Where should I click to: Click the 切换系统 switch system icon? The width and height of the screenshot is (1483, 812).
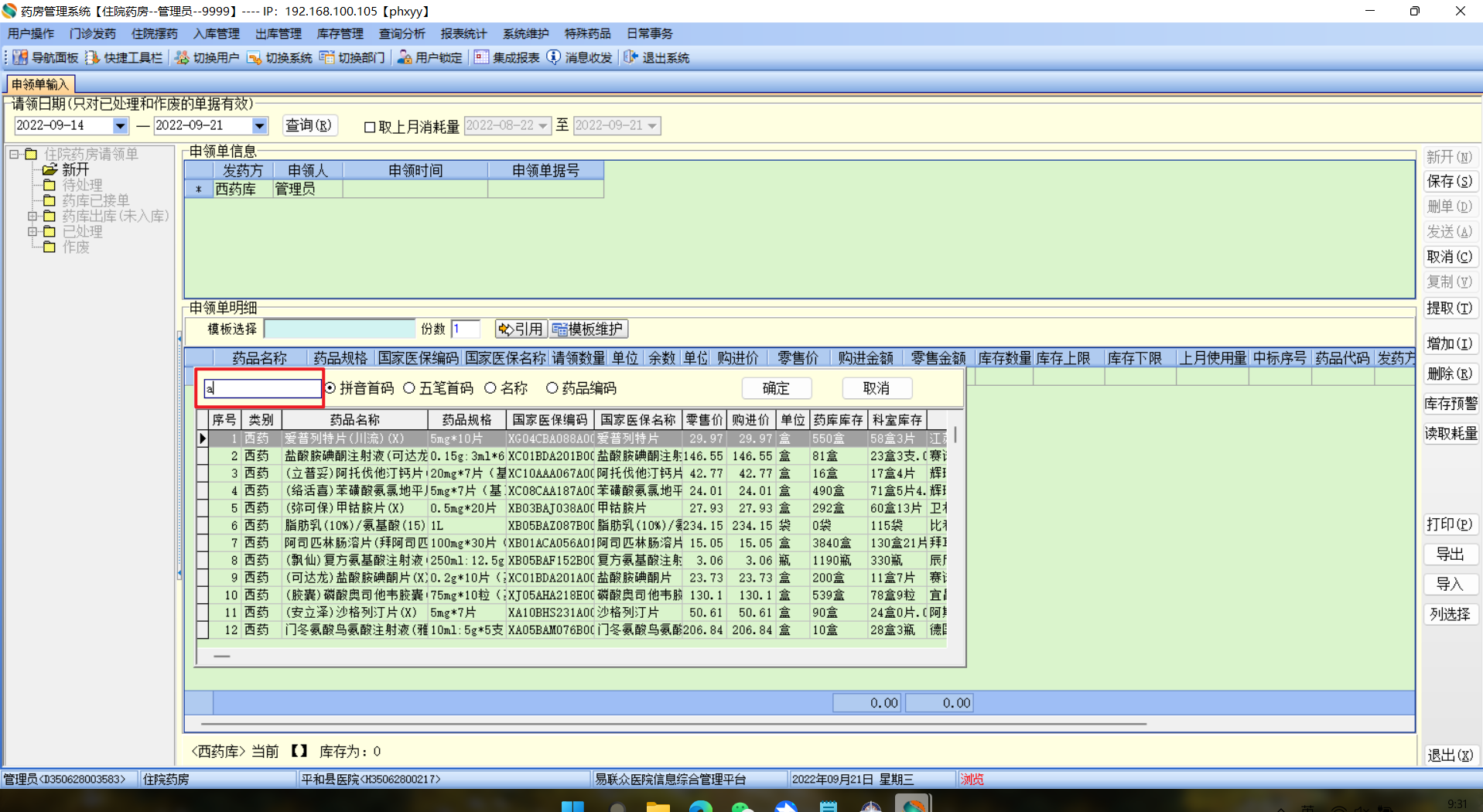255,57
